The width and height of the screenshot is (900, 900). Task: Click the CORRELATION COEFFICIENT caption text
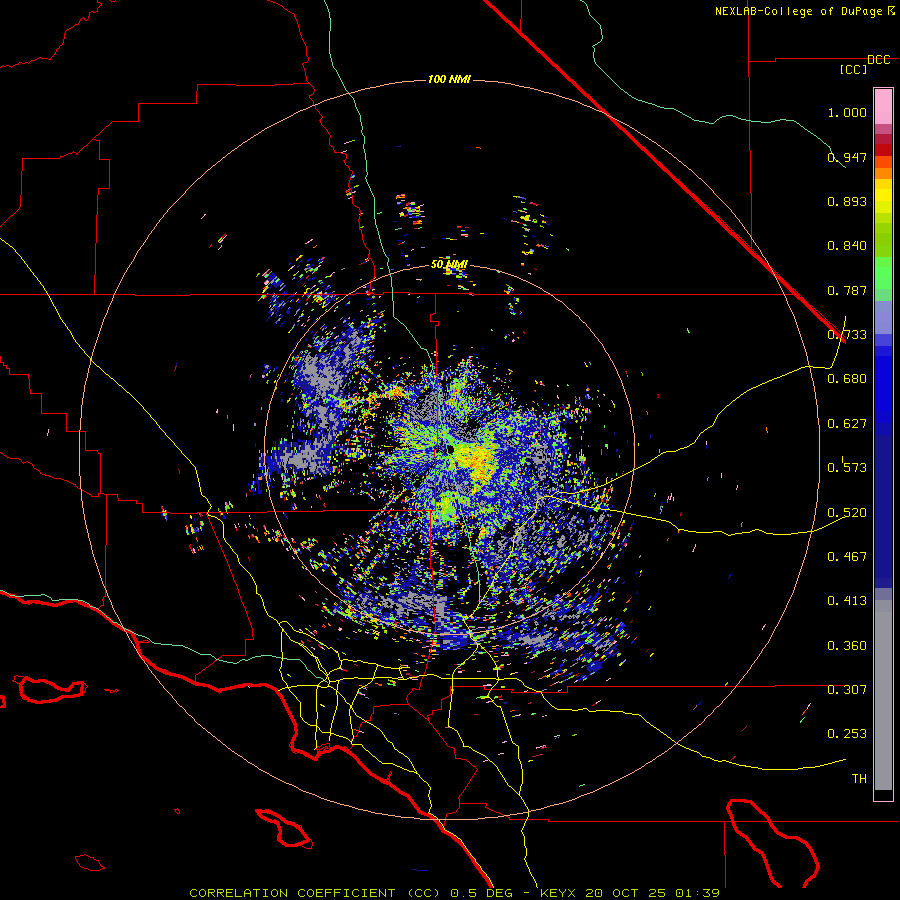point(292,893)
